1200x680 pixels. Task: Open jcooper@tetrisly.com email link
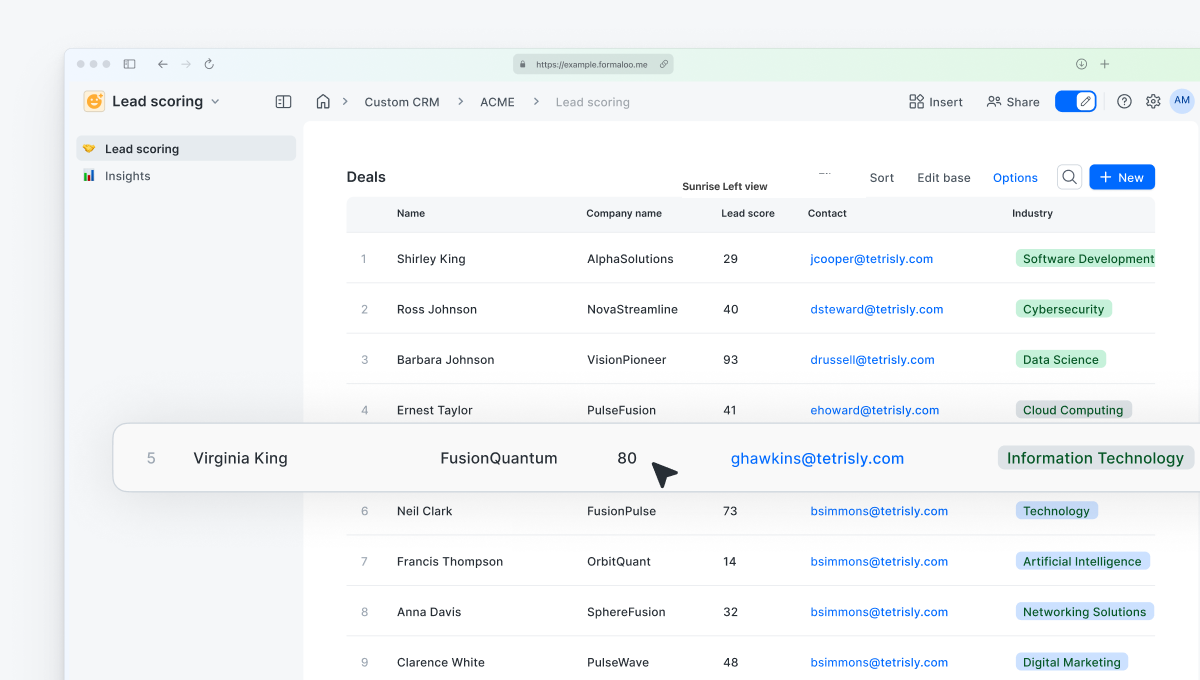pos(871,259)
